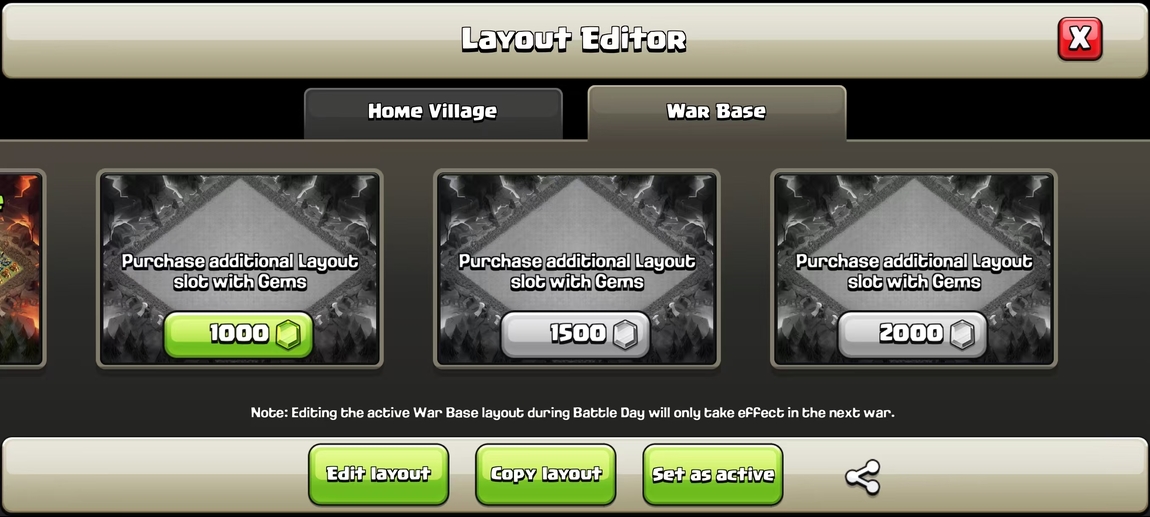Click purchase text on the 2000-gem slot
The height and width of the screenshot is (517, 1150).
tap(914, 271)
